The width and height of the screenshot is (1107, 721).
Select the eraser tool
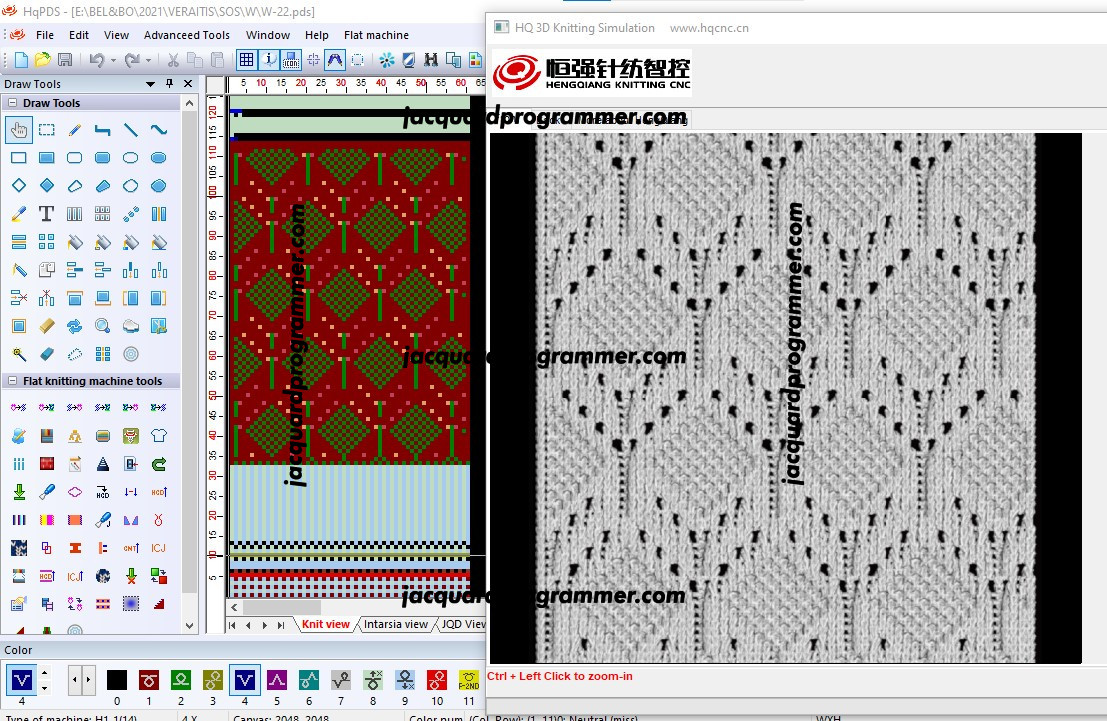[47, 354]
